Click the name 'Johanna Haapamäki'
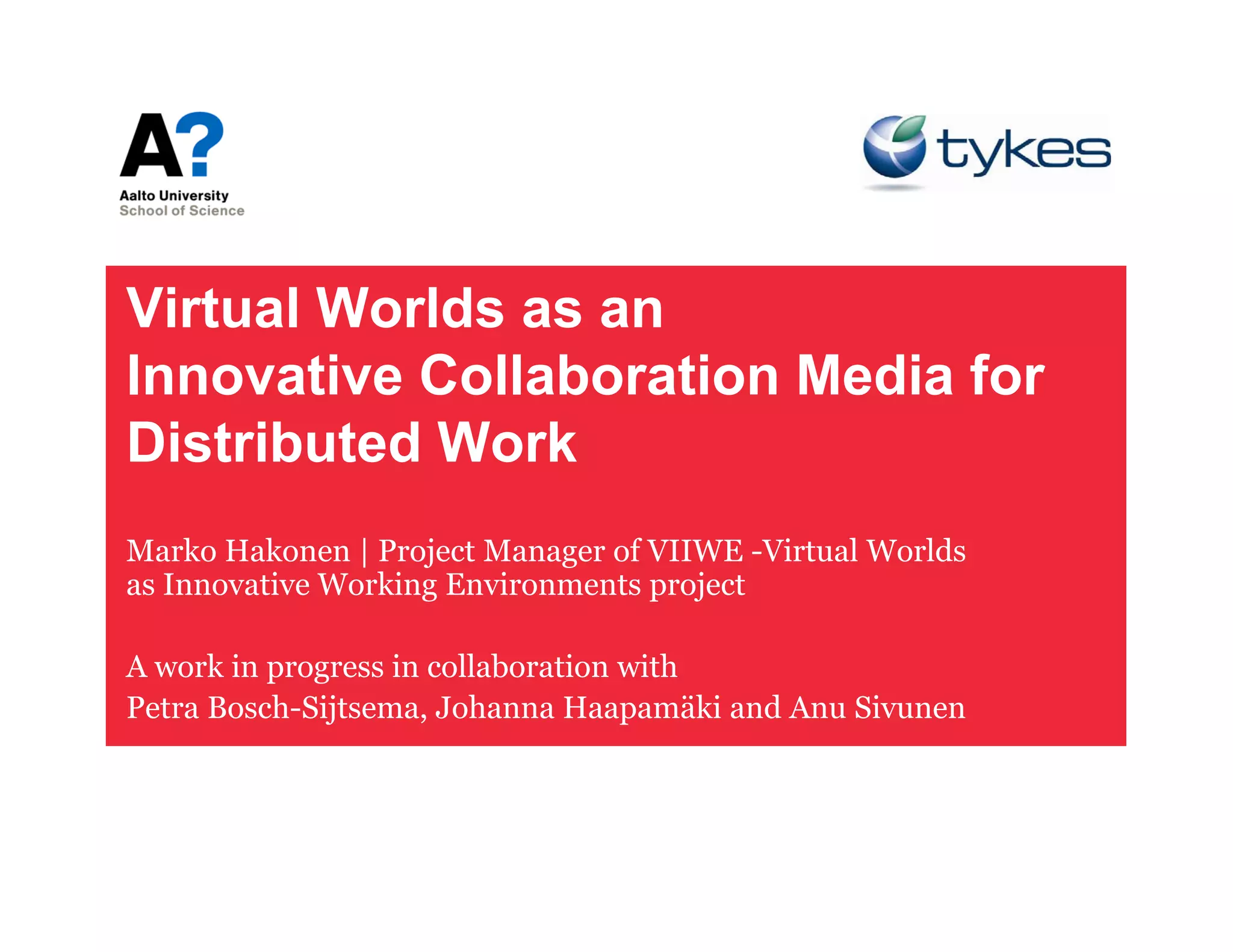Screen dimensions: 1233x952 pos(578,708)
